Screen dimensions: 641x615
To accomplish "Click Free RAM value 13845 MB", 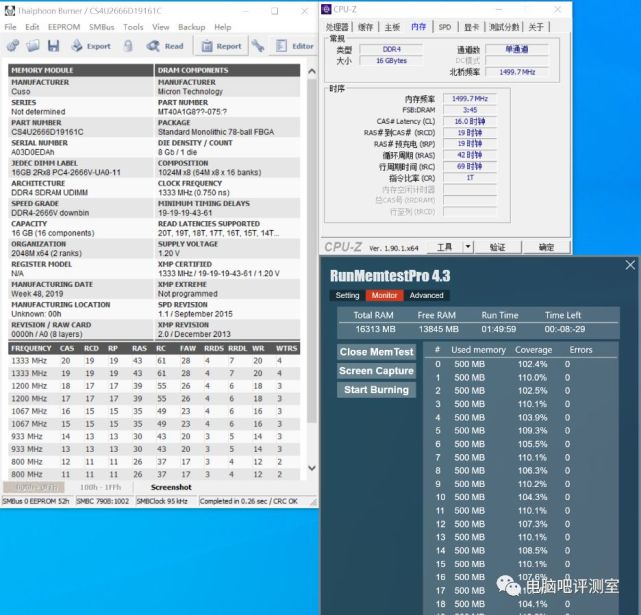I will tap(438, 329).
